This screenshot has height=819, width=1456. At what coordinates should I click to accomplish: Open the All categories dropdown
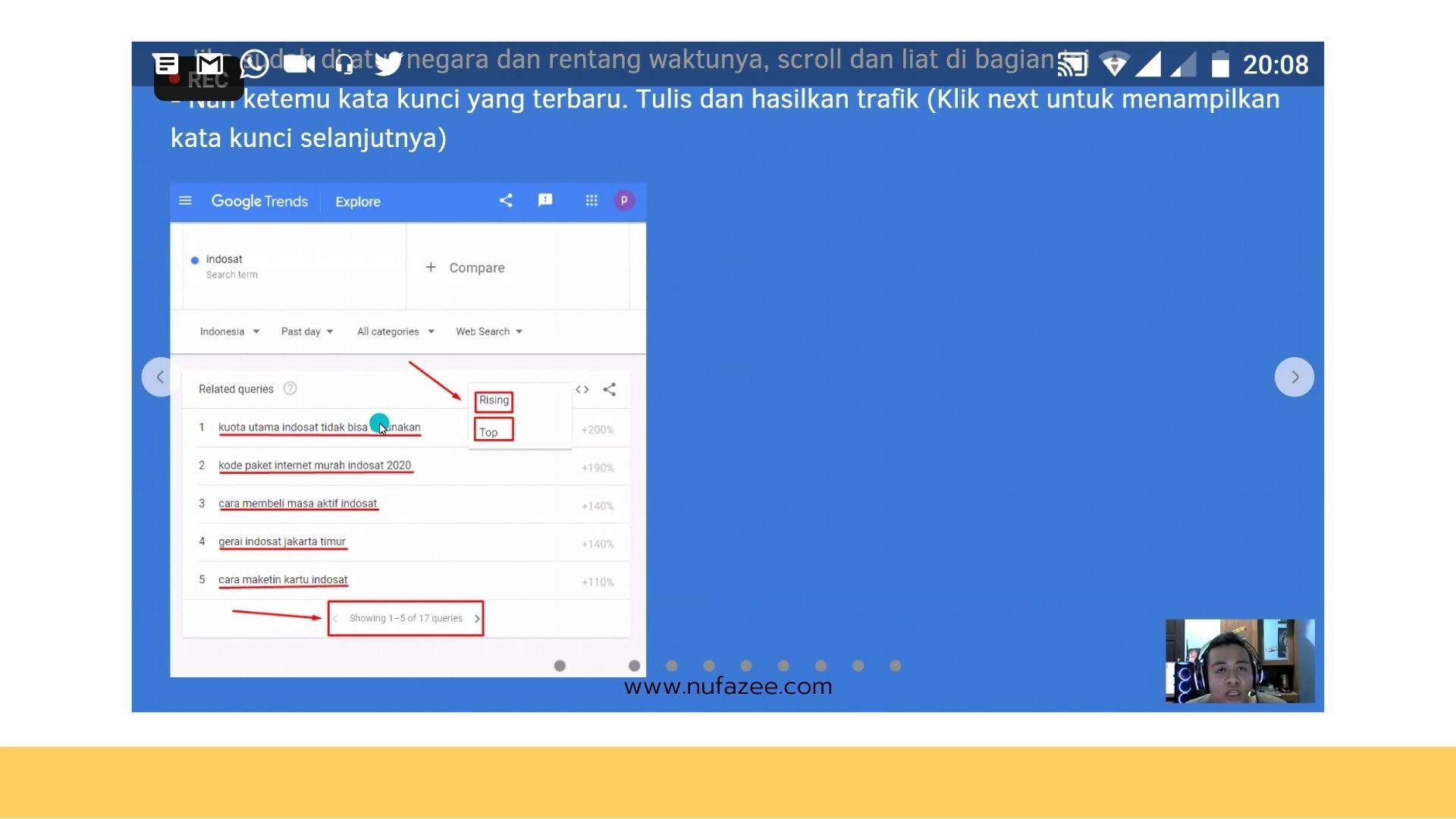pos(395,331)
